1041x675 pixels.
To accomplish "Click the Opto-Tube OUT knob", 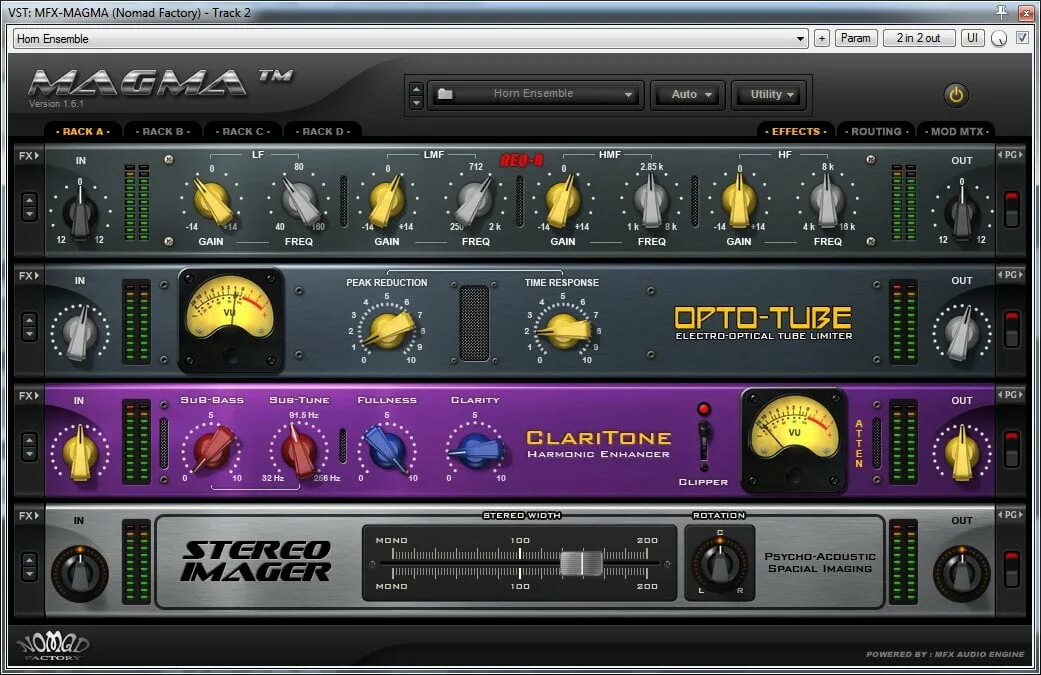I will tap(962, 333).
